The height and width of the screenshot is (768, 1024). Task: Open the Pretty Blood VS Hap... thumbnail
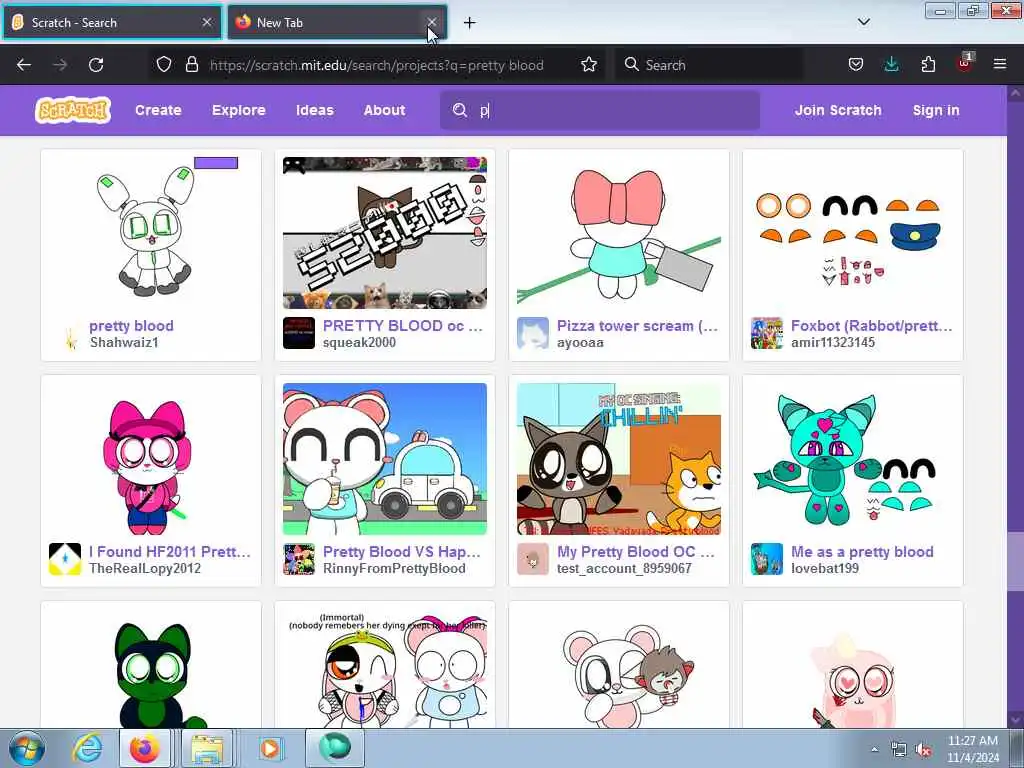click(385, 458)
